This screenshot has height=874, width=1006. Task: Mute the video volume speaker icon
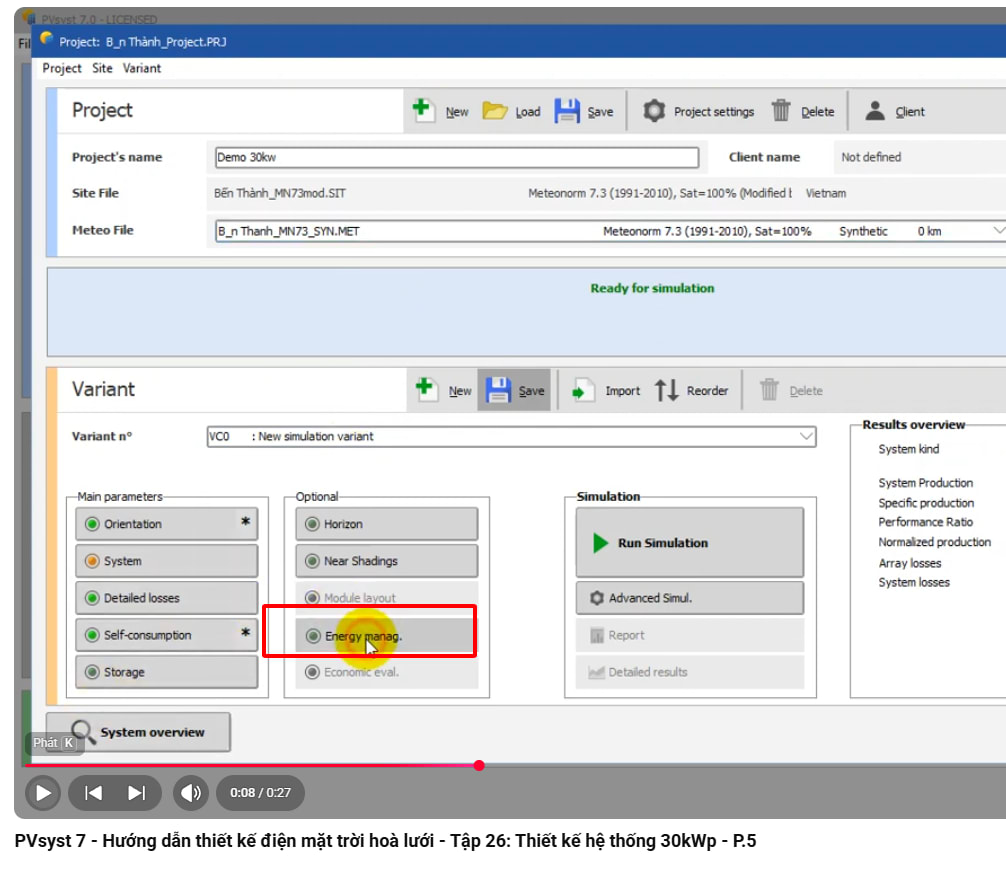pos(191,793)
